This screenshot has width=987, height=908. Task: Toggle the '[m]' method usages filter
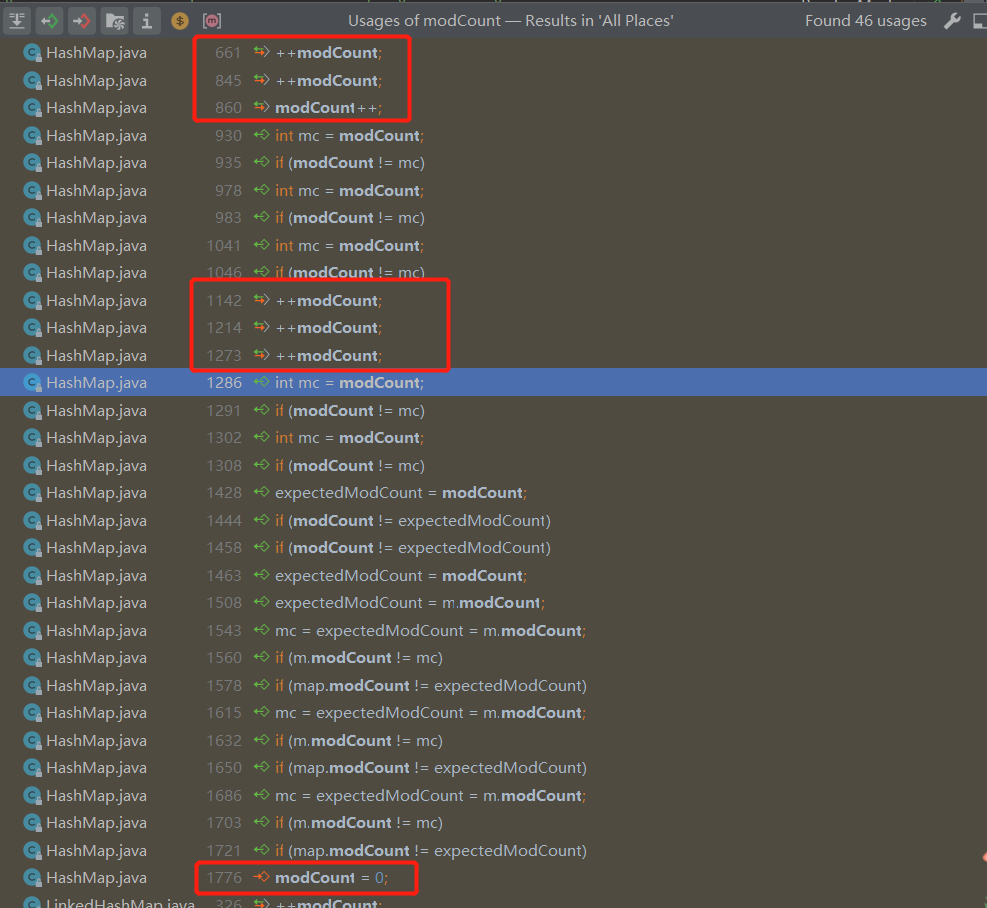coord(210,20)
